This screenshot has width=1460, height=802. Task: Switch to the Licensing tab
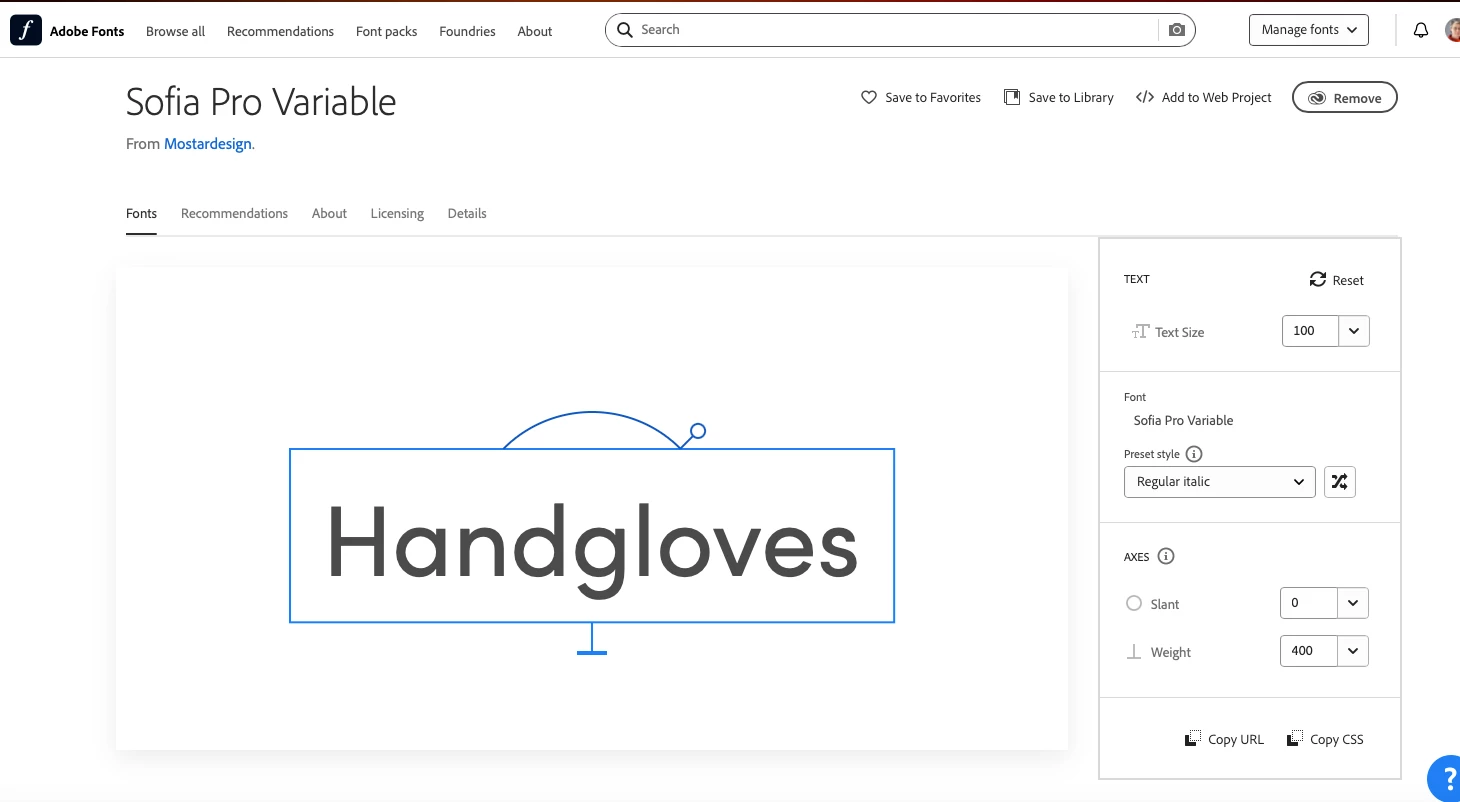coord(397,213)
